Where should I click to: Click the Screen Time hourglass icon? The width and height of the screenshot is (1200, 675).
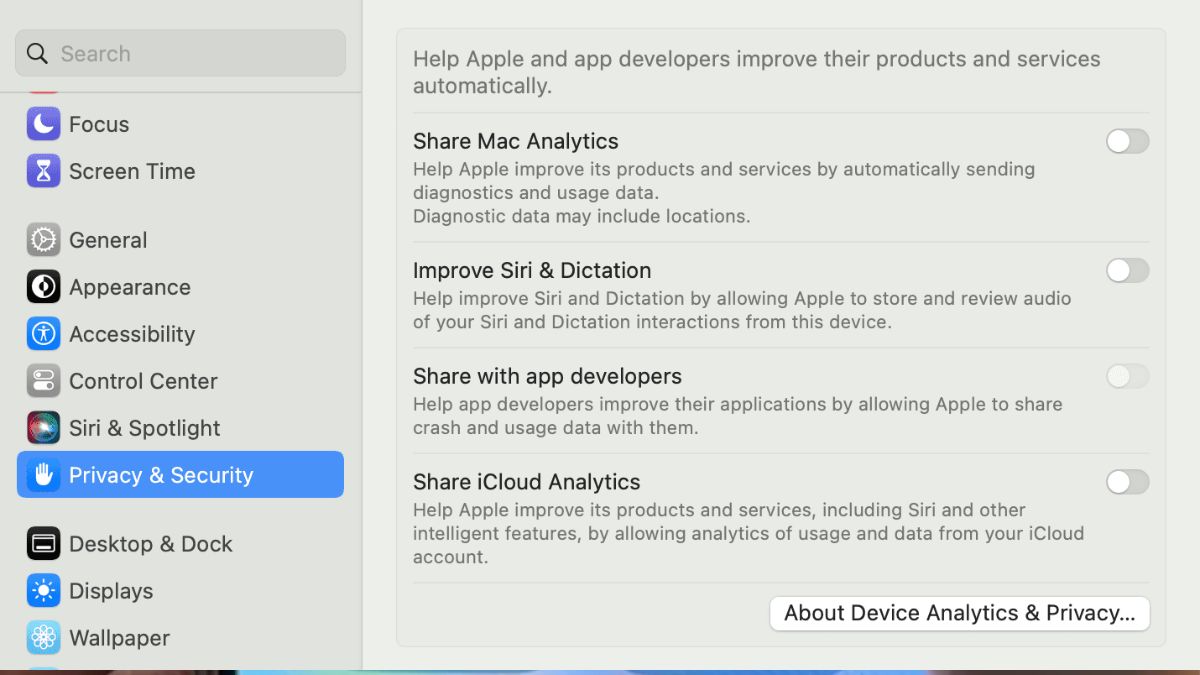42,171
